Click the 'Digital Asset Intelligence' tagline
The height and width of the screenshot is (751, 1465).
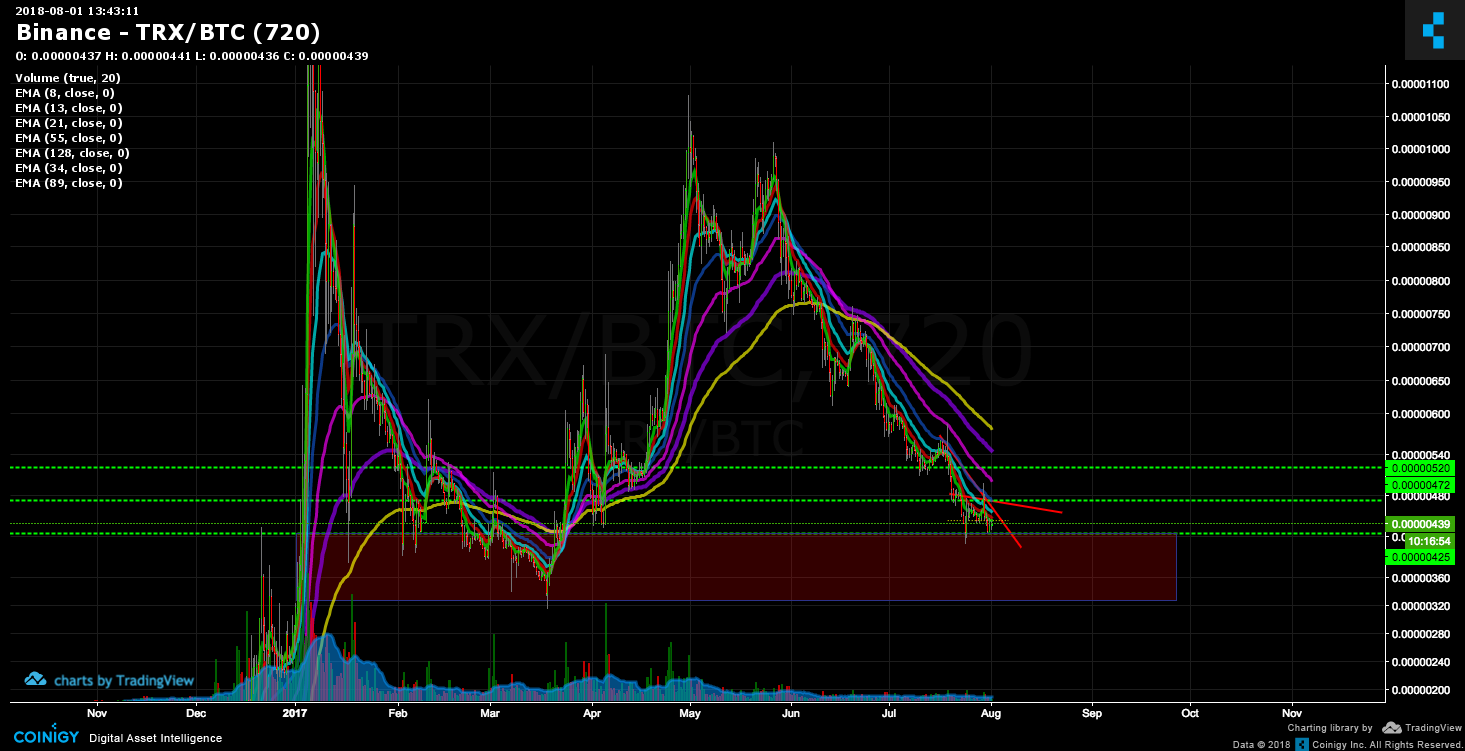[x=156, y=739]
